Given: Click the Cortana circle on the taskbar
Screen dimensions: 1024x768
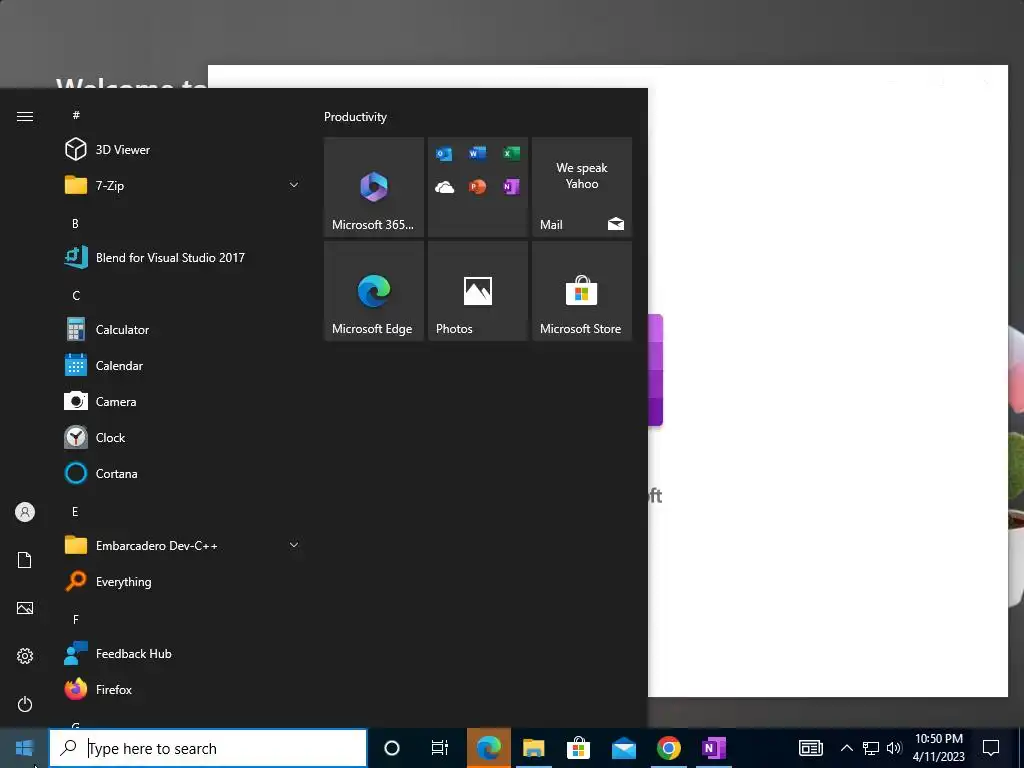Looking at the screenshot, I should 392,748.
